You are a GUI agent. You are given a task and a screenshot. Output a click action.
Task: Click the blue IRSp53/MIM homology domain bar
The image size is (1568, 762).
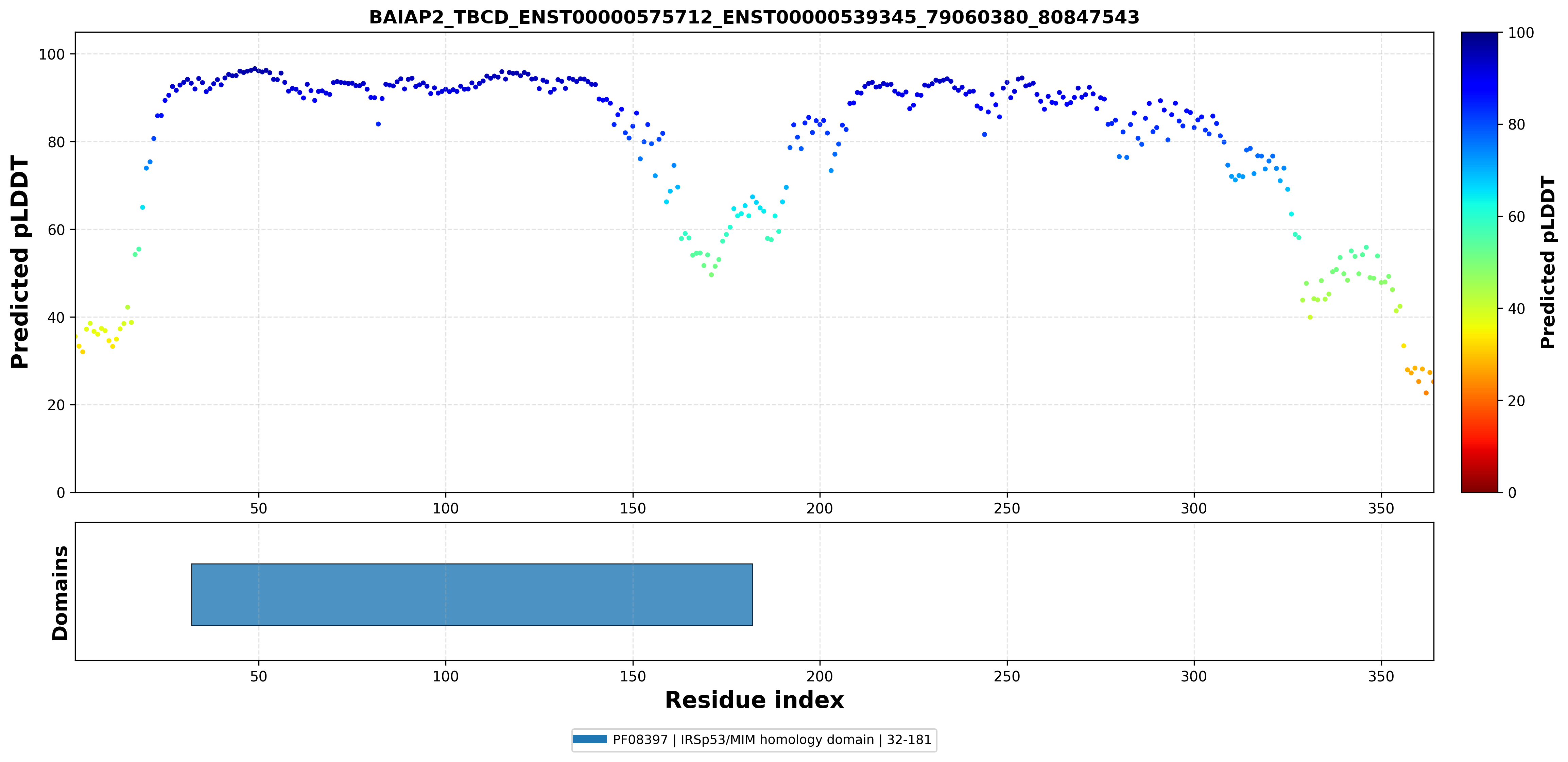[472, 594]
